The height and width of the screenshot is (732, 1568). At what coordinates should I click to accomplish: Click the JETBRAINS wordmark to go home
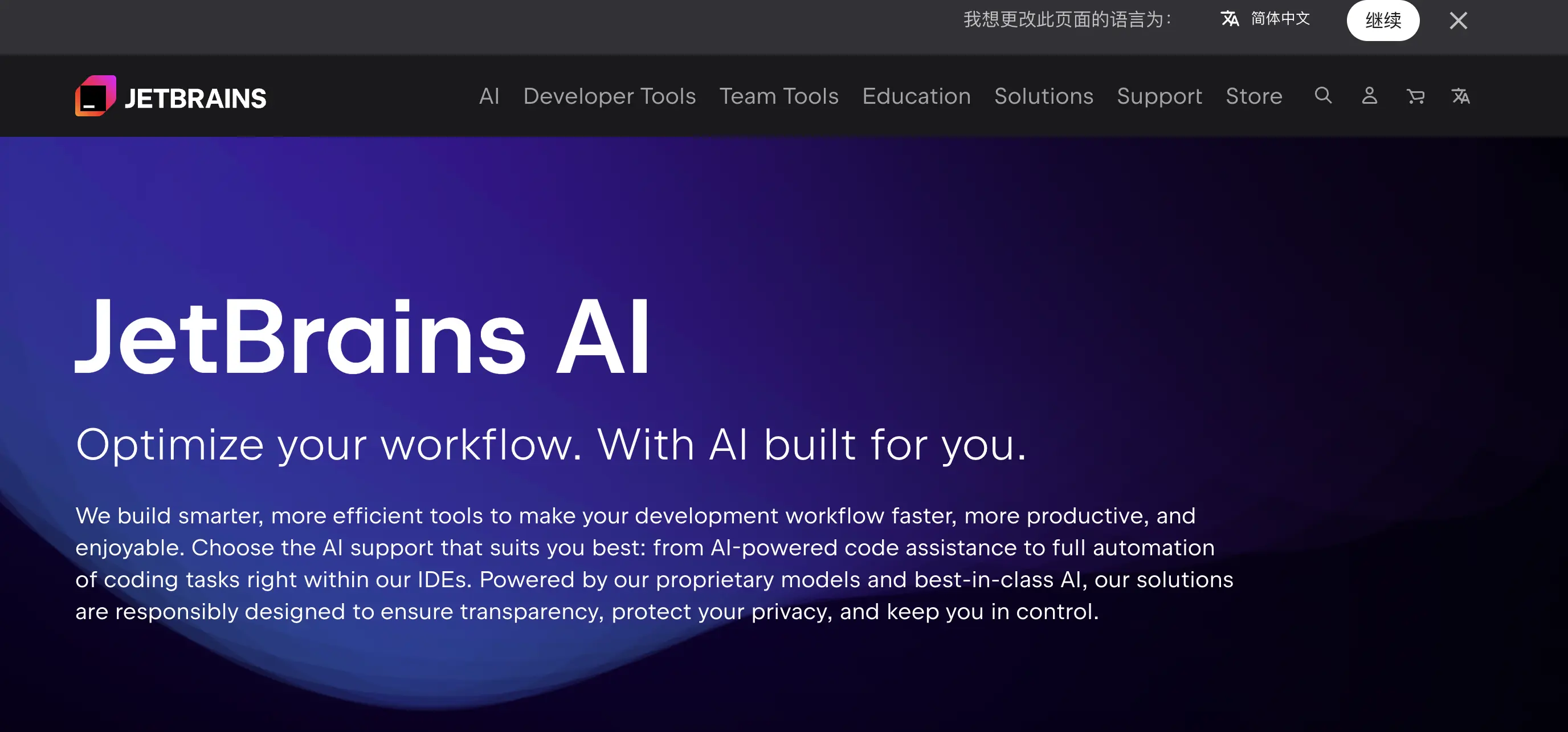point(196,96)
